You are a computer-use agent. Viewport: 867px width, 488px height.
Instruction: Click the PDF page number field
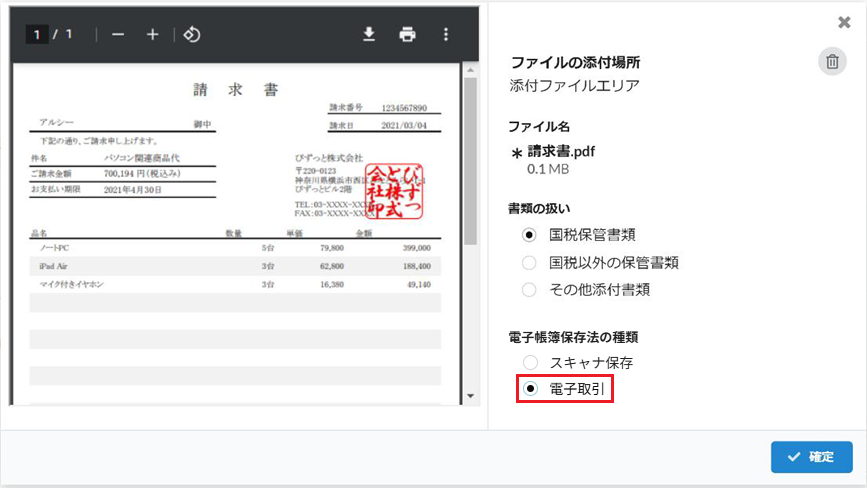point(38,35)
